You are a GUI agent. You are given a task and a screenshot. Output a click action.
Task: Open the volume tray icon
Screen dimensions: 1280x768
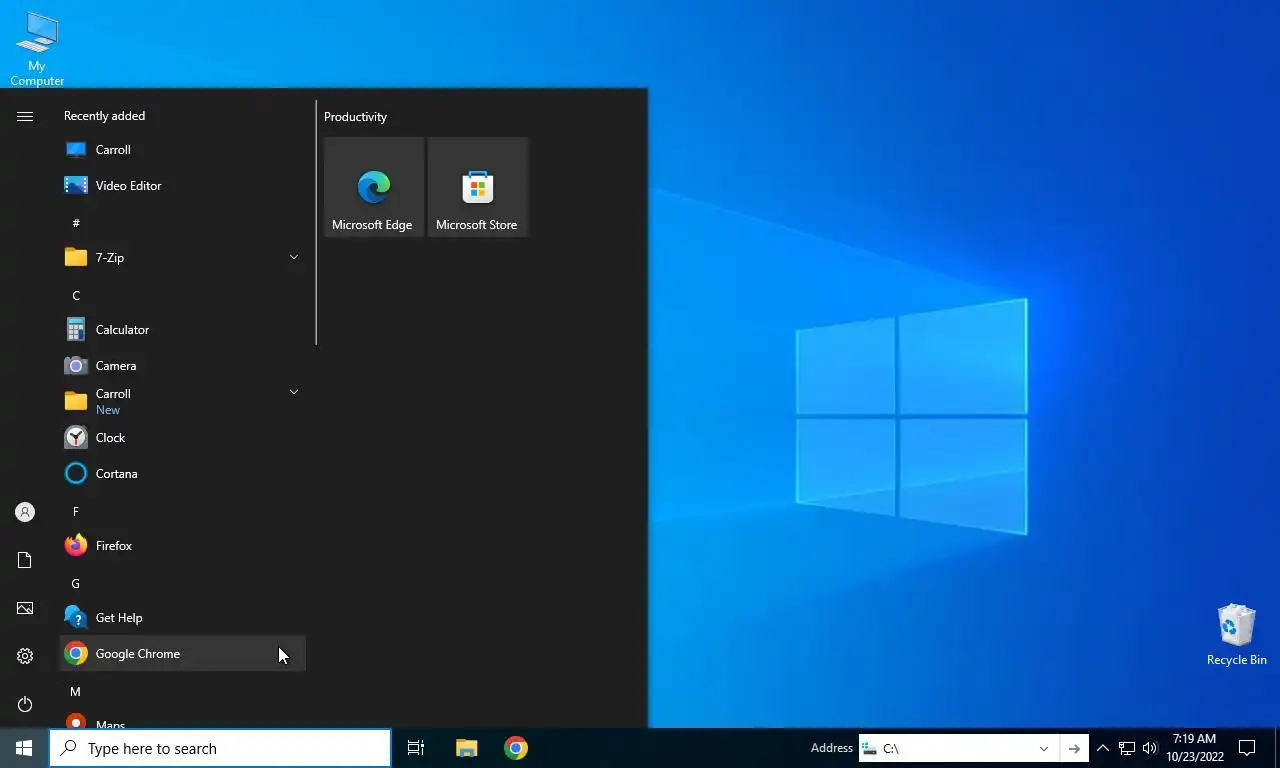pos(1150,748)
